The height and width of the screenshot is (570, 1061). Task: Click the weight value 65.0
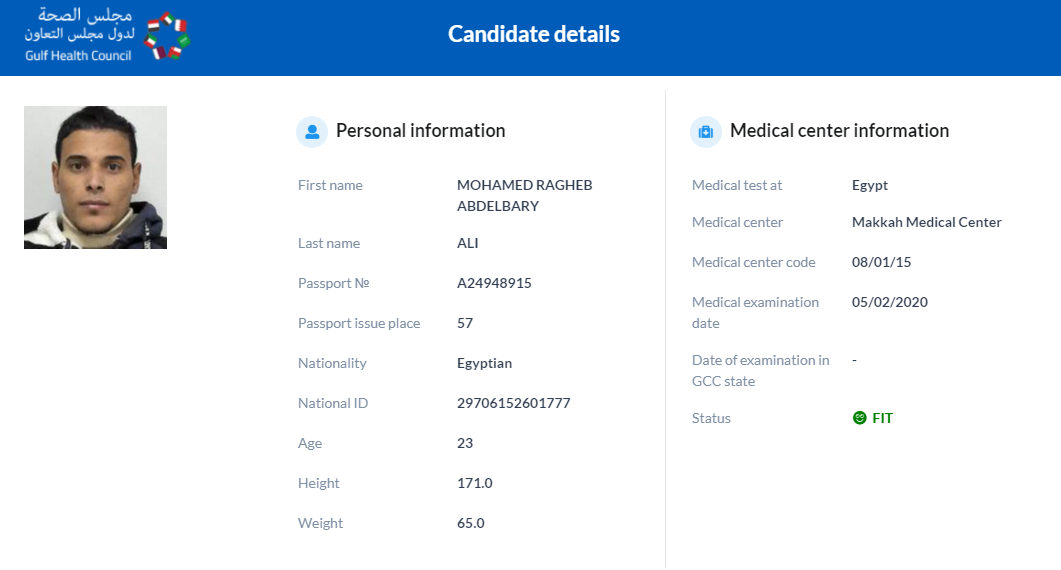(471, 523)
